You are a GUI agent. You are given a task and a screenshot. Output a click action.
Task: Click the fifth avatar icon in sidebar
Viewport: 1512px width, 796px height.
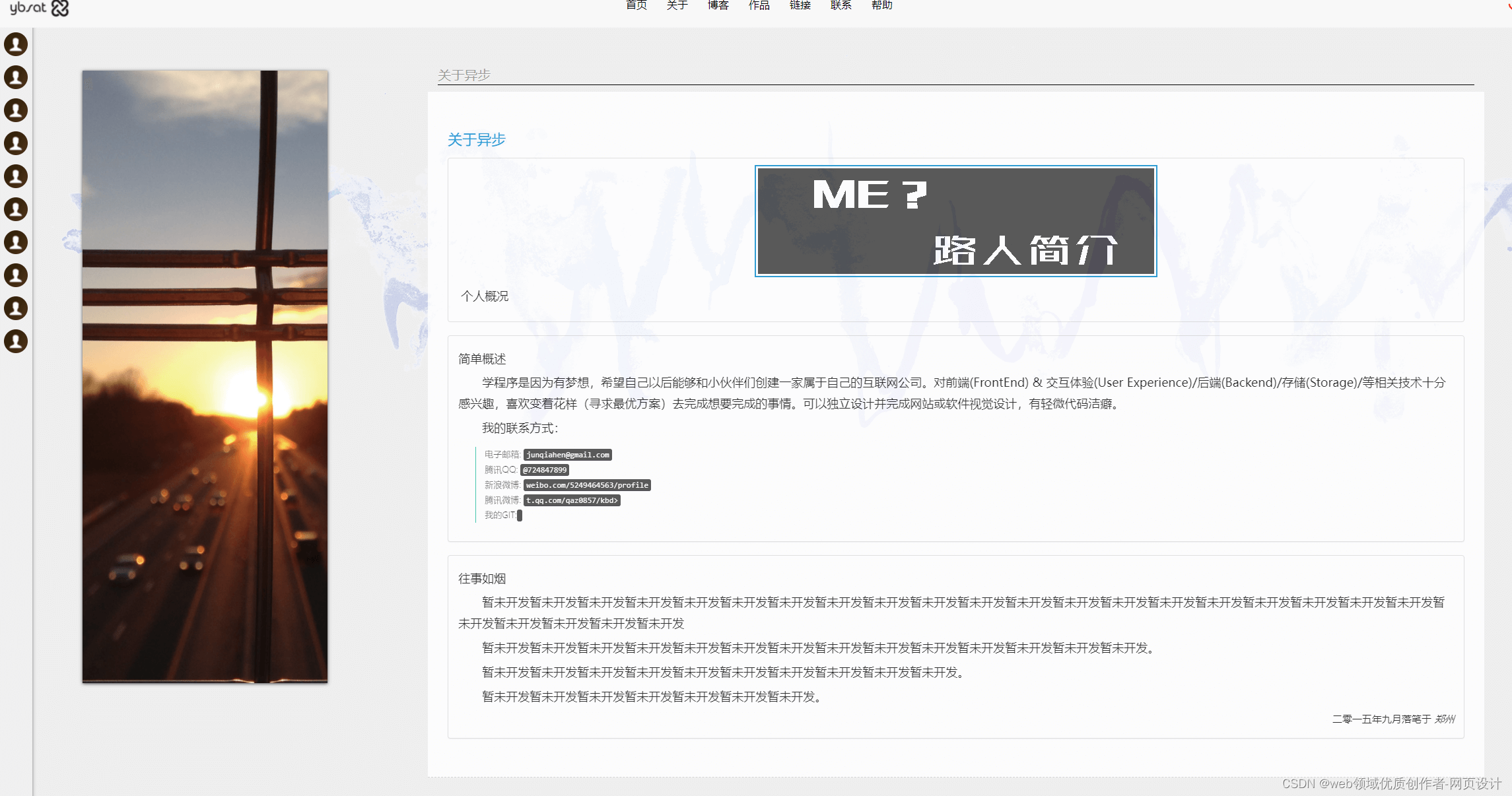click(x=16, y=176)
